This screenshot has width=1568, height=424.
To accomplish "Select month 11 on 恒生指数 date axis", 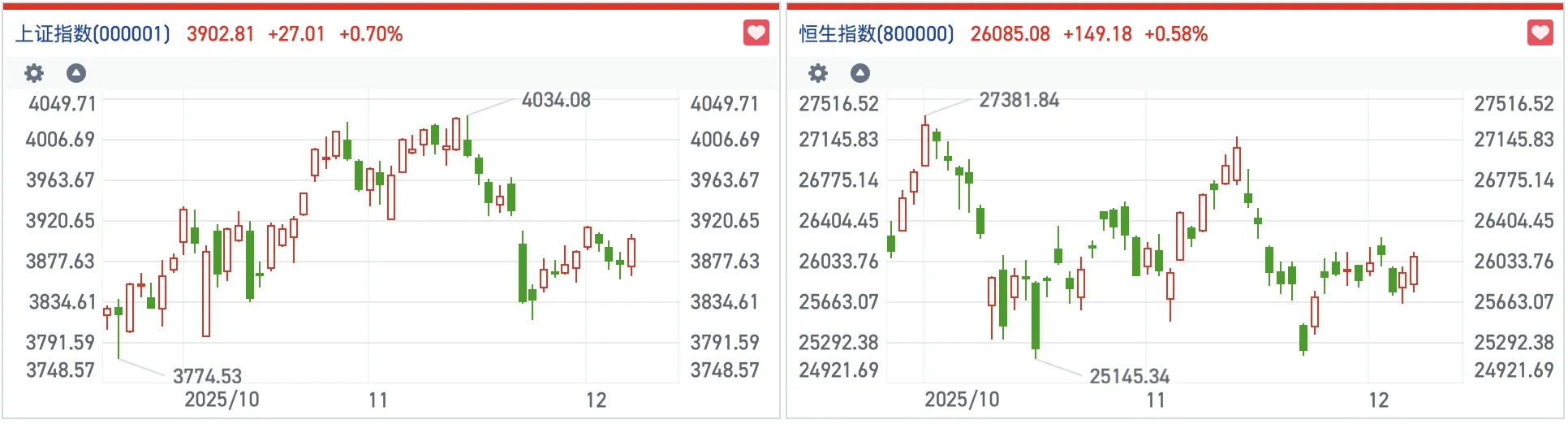I will (1156, 400).
